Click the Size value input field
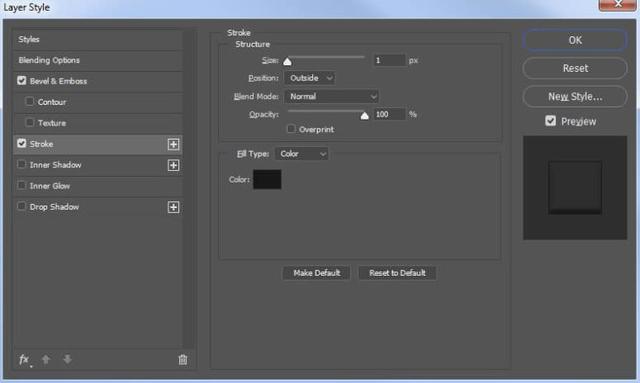The width and height of the screenshot is (640, 383). pyautogui.click(x=389, y=60)
